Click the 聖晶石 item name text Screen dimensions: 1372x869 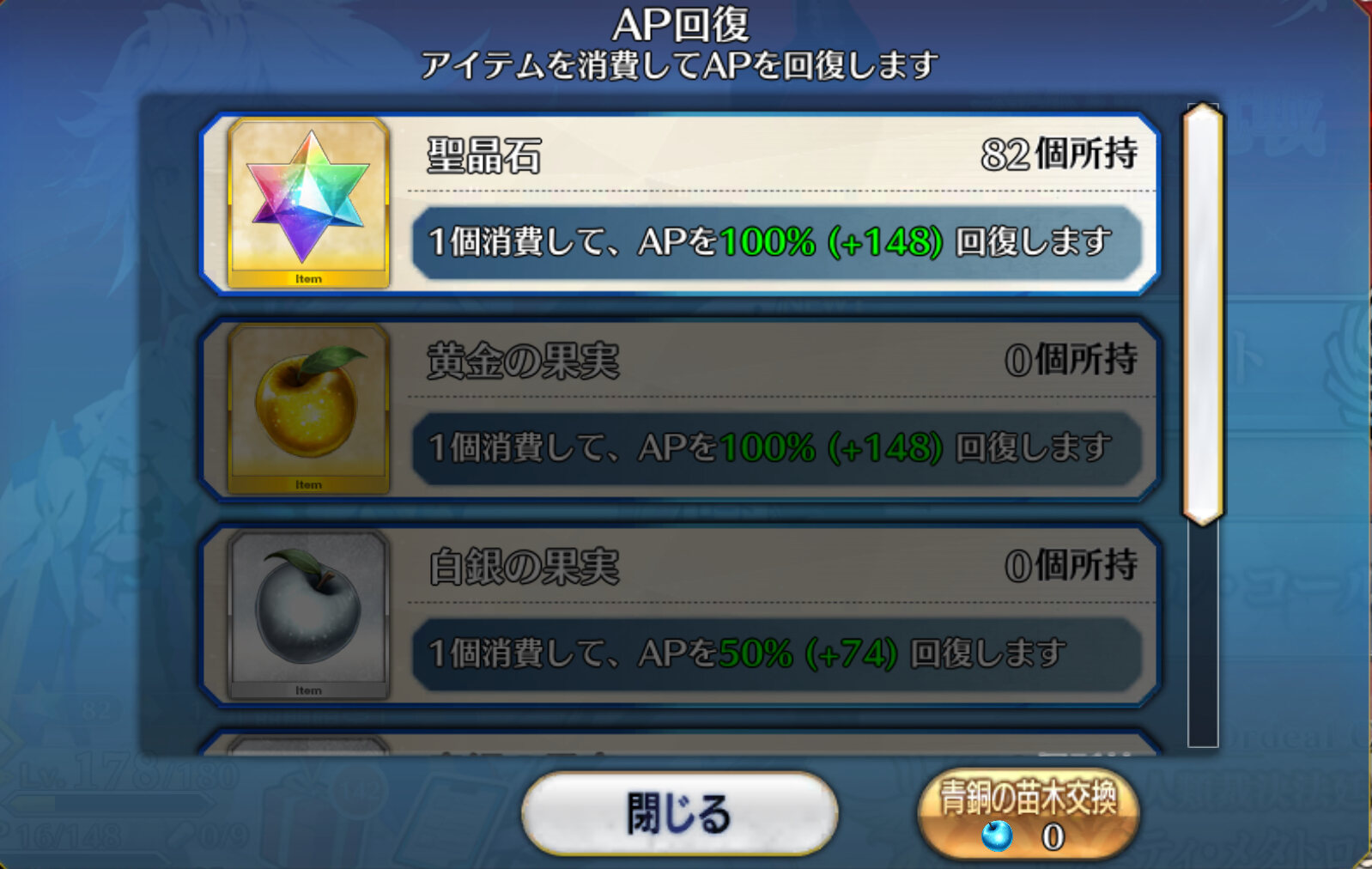(484, 156)
